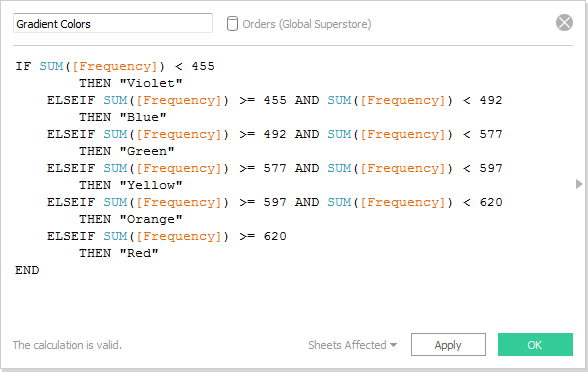Expand the function reference side arrow

coord(579,184)
